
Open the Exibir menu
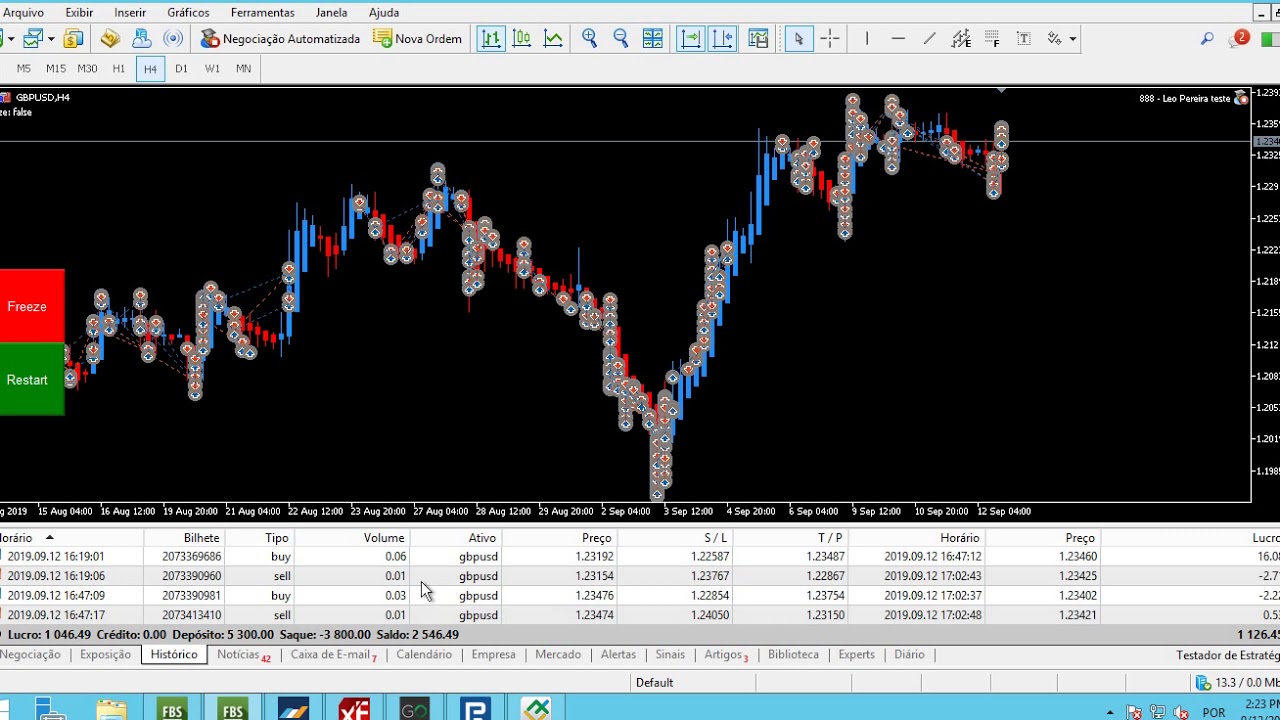pos(79,13)
